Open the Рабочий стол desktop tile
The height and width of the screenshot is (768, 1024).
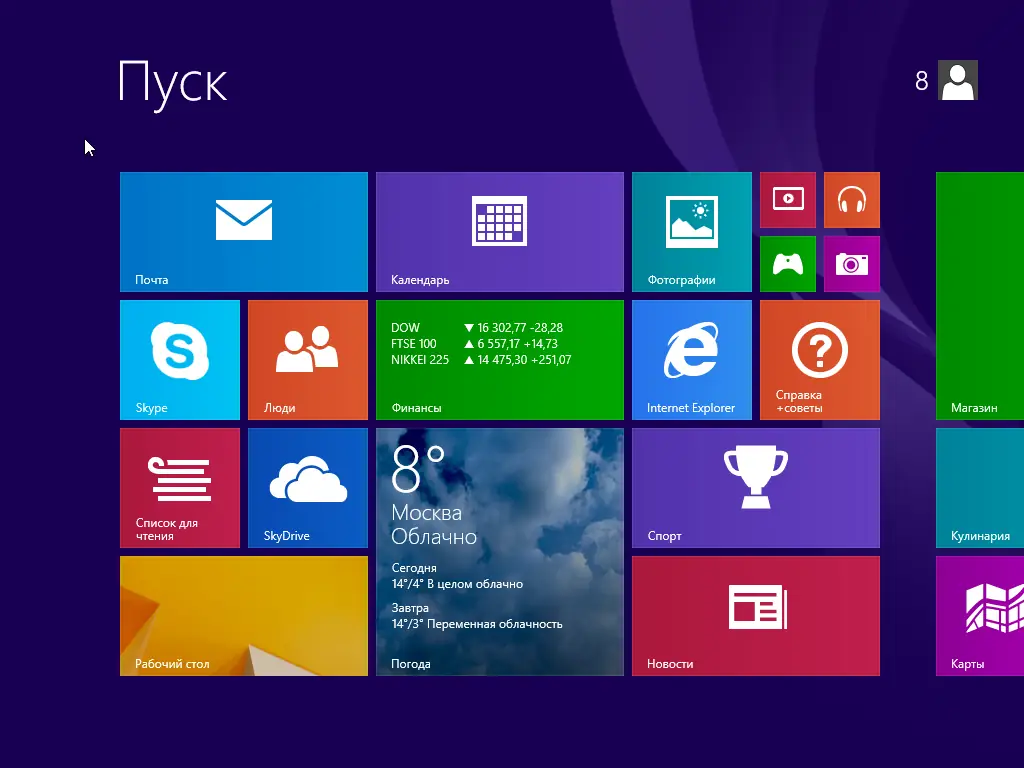[244, 616]
